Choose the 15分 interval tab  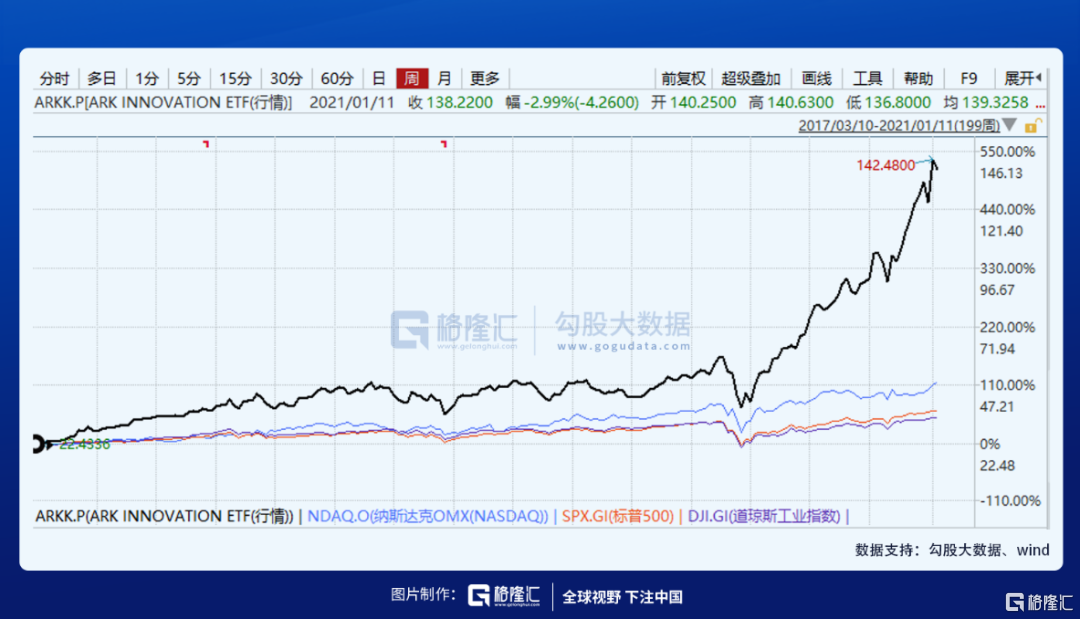tap(235, 78)
